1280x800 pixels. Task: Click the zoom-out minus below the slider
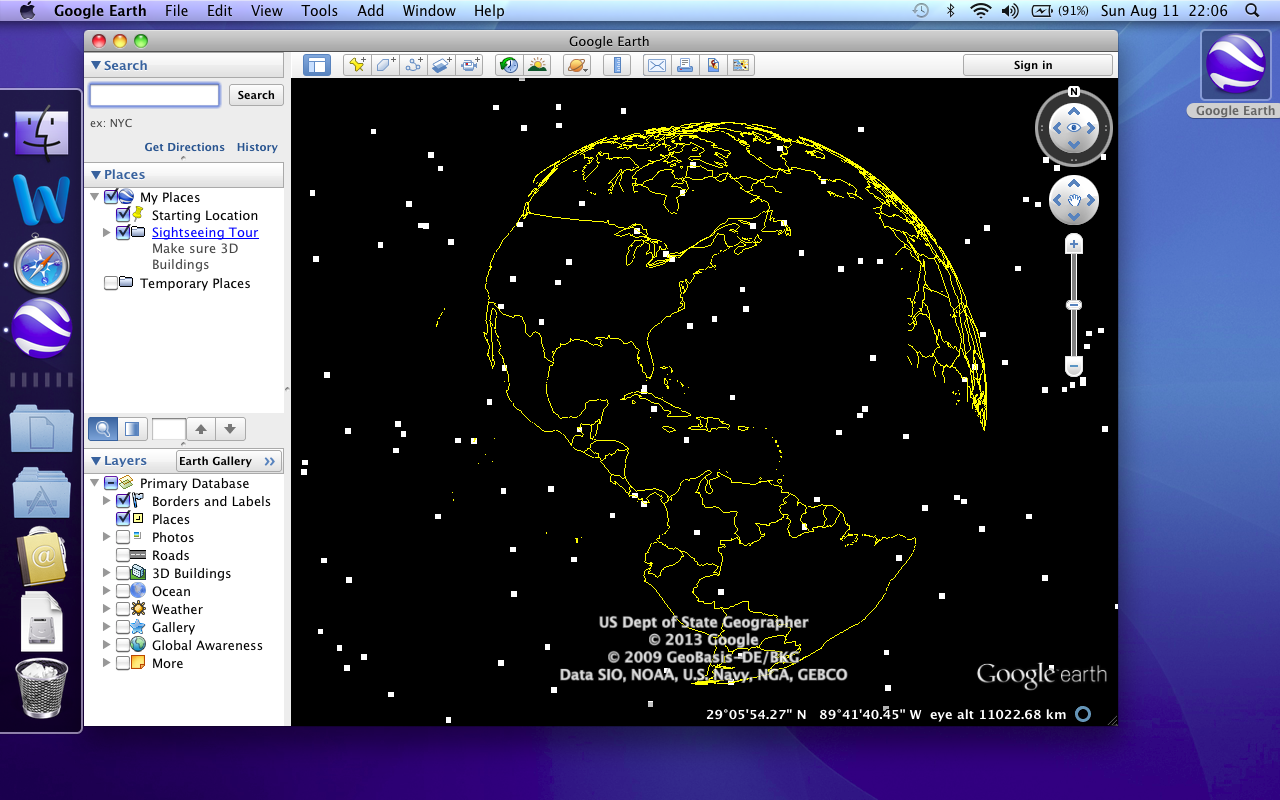1074,367
